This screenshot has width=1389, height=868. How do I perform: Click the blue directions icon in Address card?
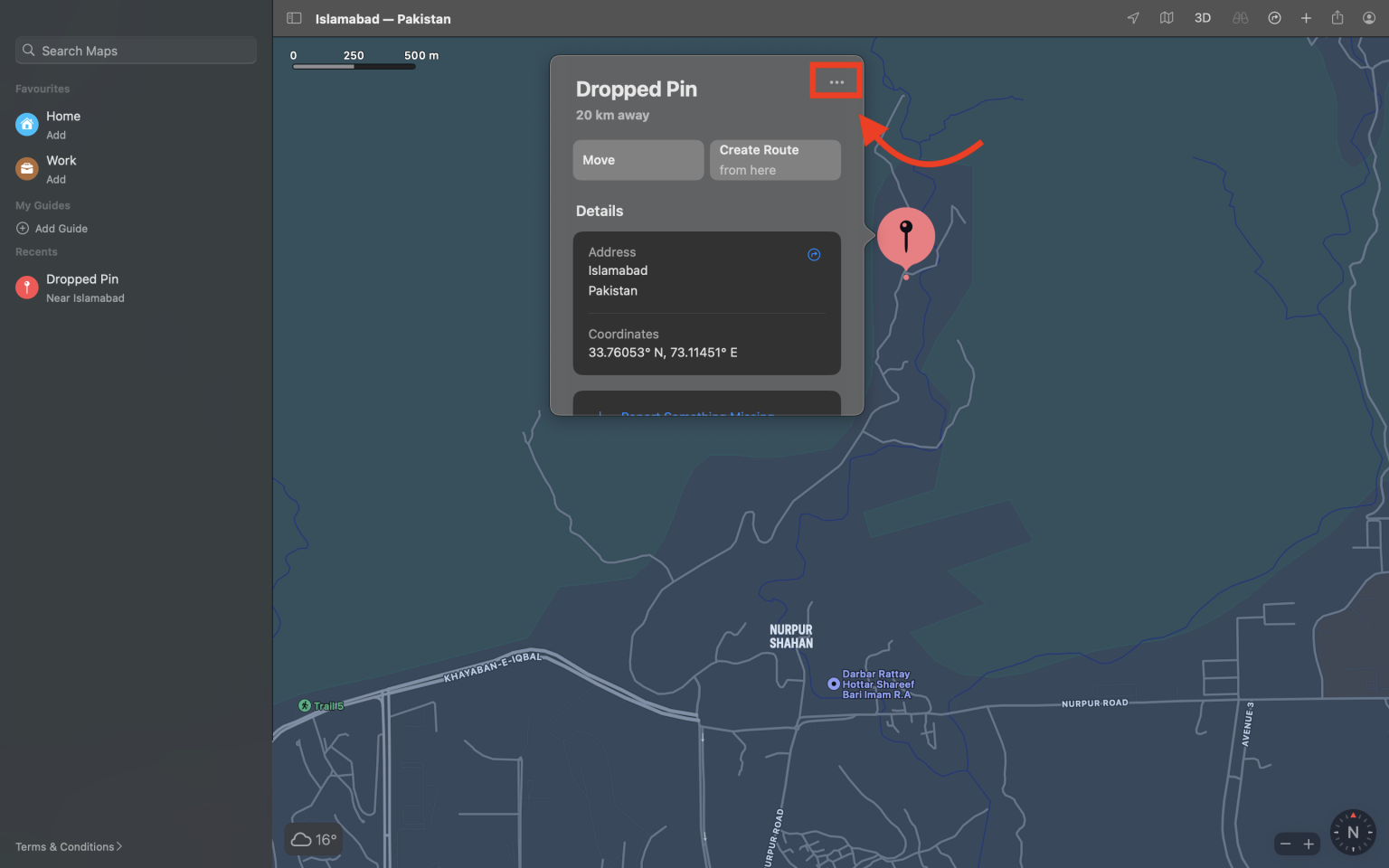click(814, 254)
